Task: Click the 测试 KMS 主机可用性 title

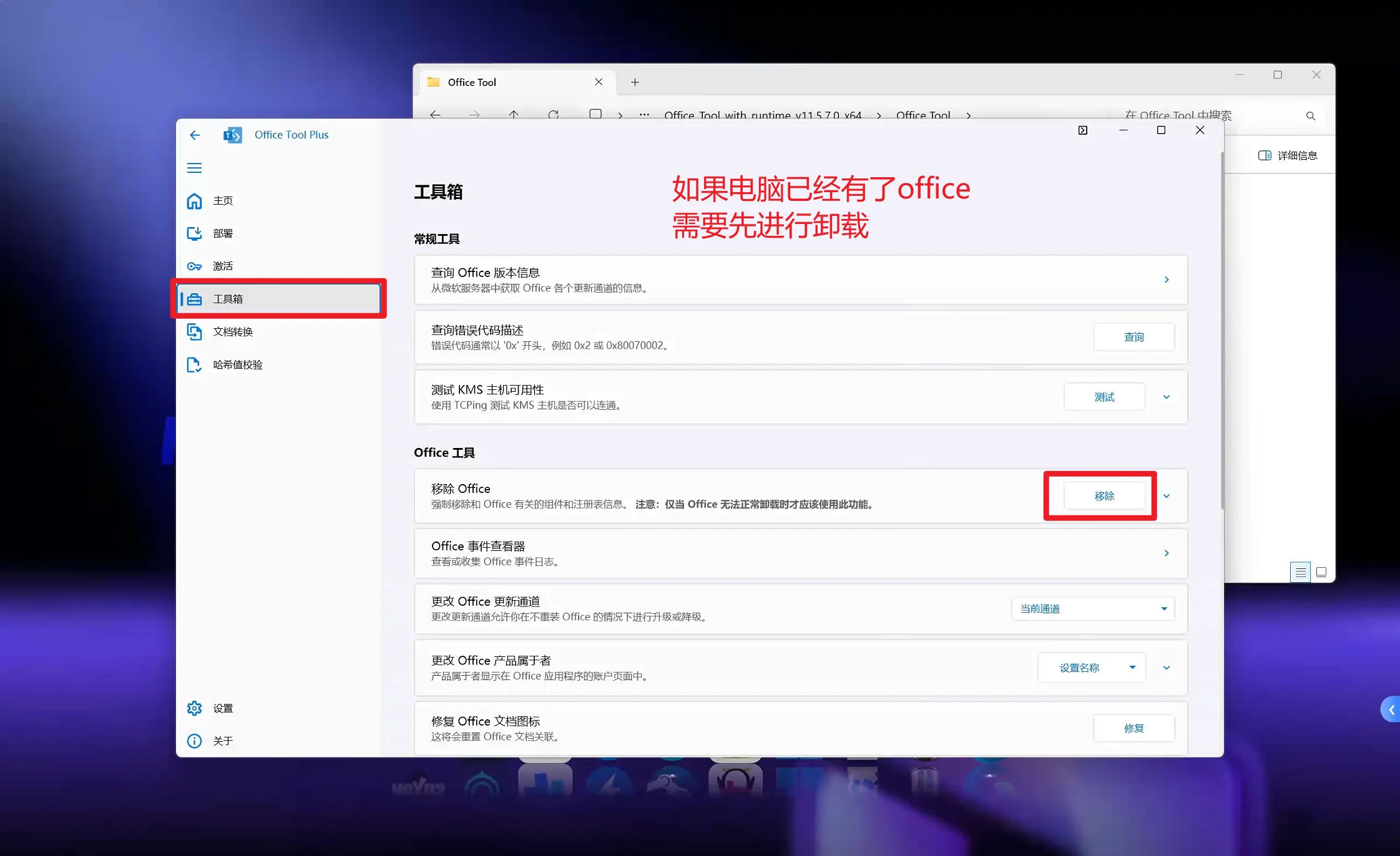Action: [487, 389]
